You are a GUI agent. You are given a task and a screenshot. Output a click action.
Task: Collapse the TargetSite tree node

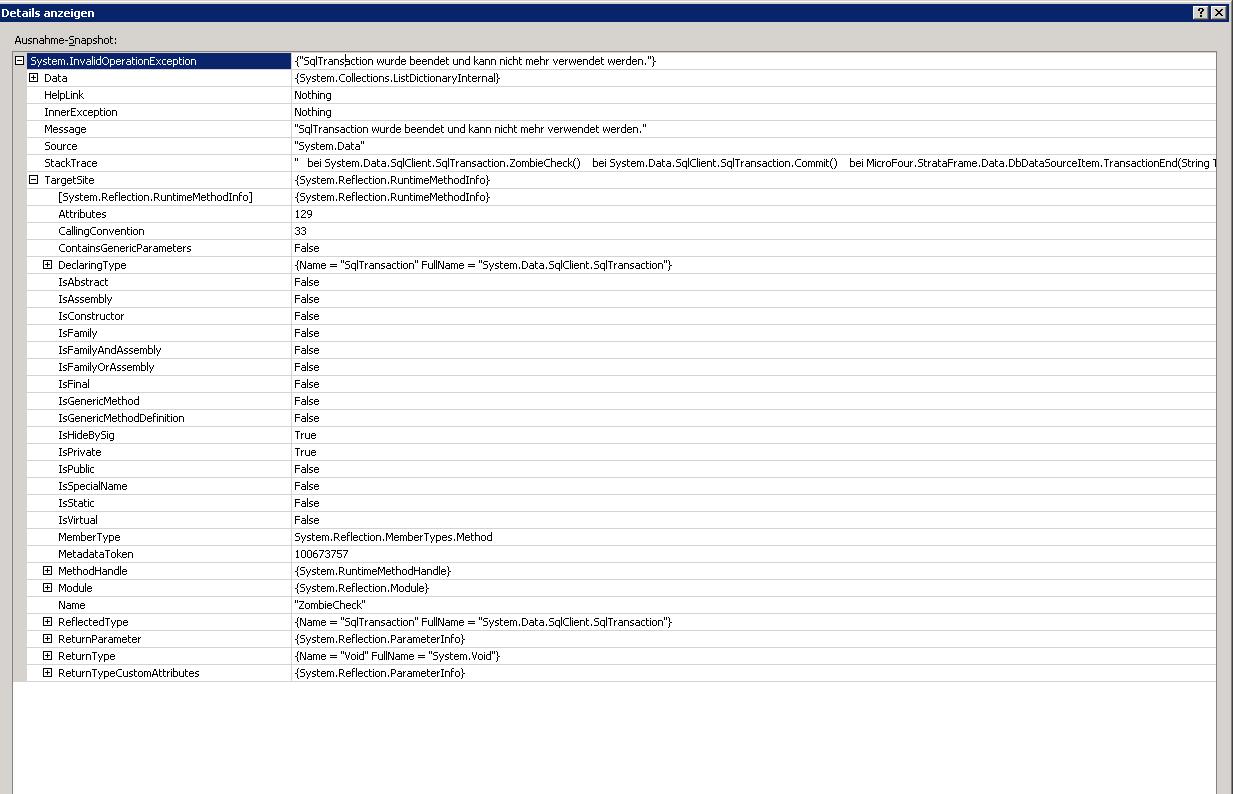[33, 180]
